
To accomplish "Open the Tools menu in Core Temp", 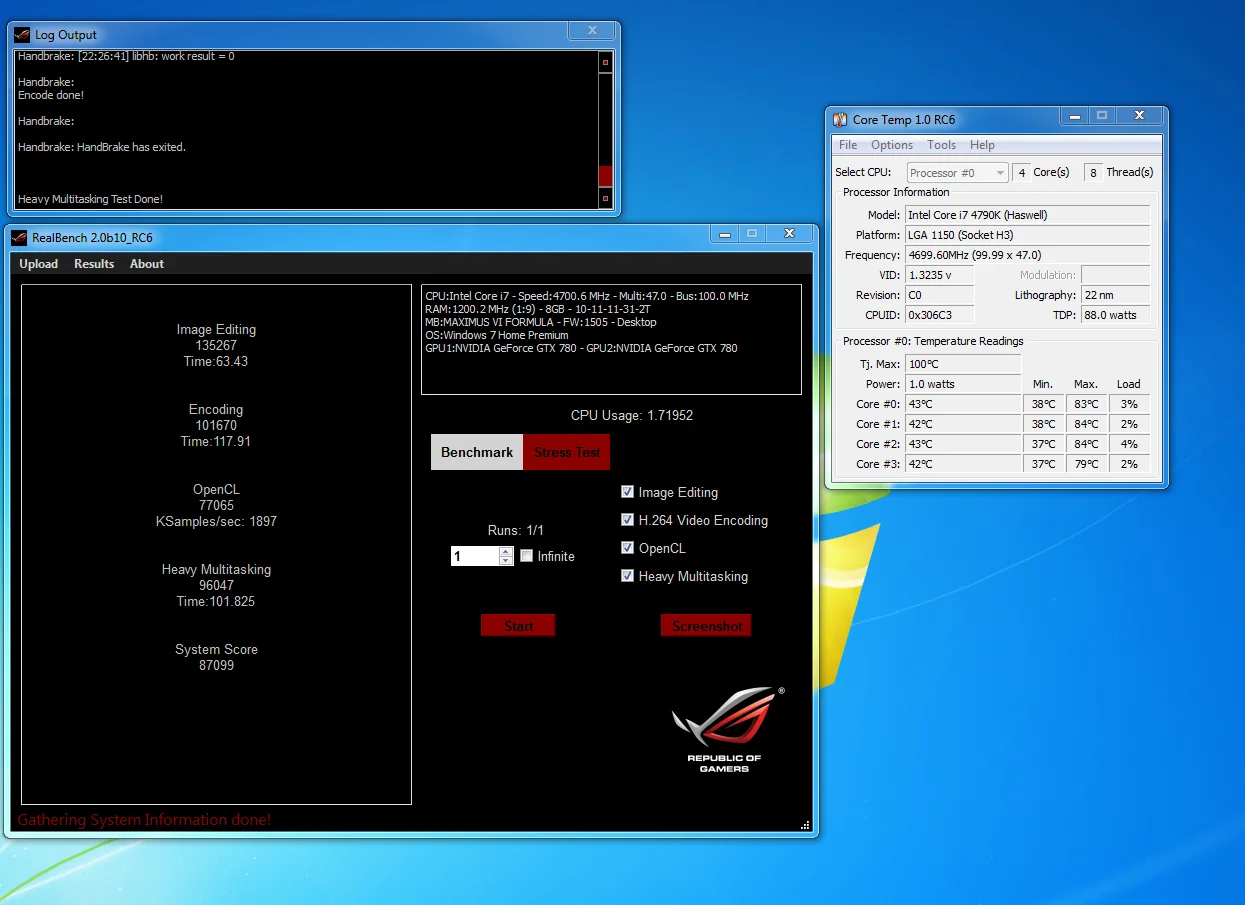I will tap(942, 145).
